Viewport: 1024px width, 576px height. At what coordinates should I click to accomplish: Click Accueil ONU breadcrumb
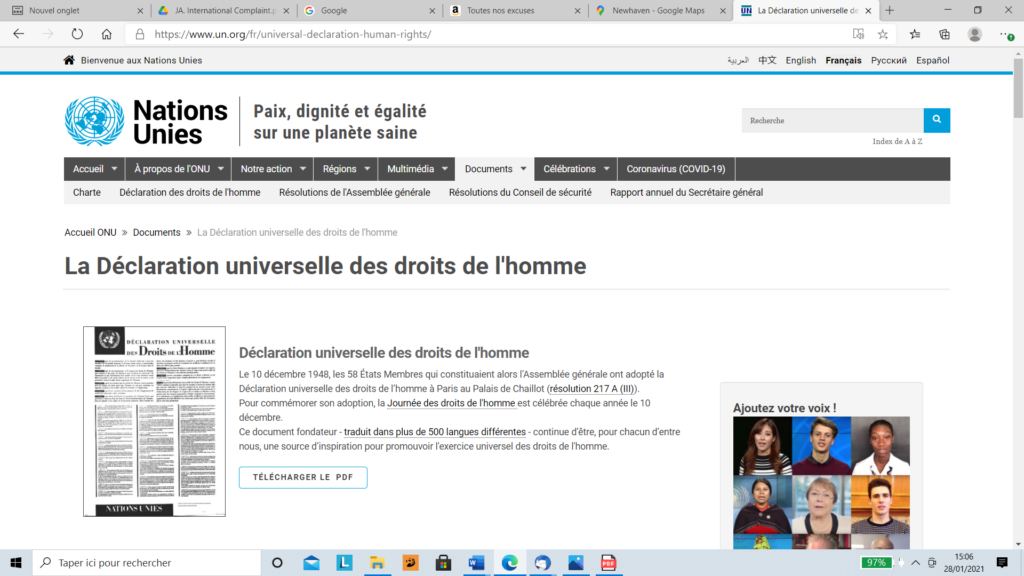click(x=90, y=232)
